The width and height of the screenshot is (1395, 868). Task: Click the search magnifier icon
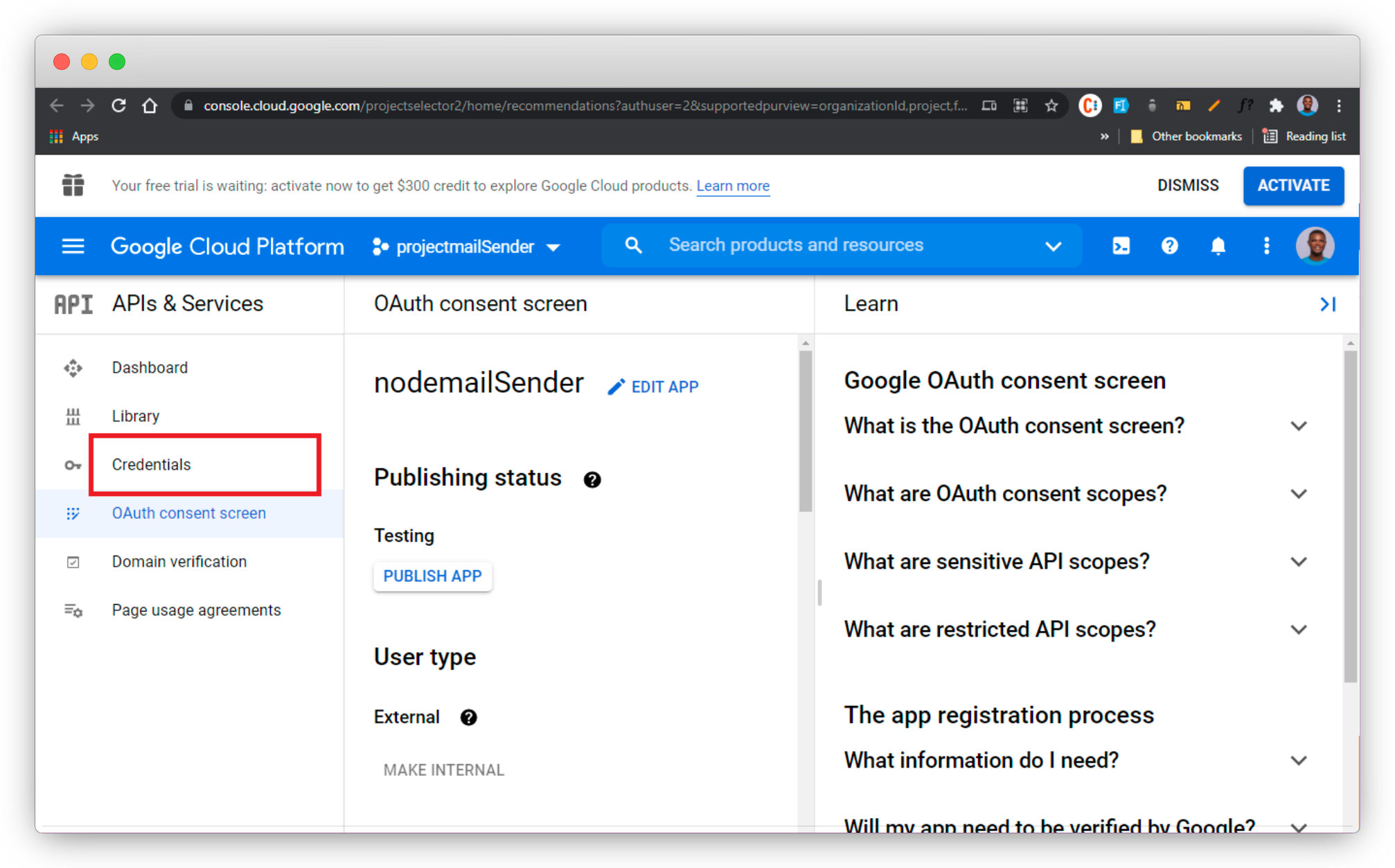[x=633, y=245]
